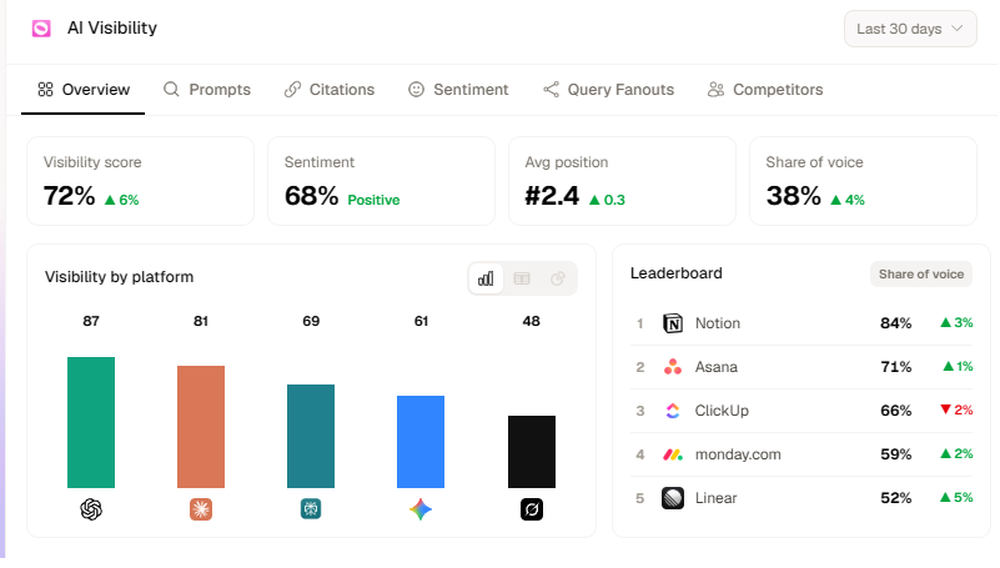This screenshot has height=568, width=1000.
Task: Click the Gemini platform icon
Action: click(421, 509)
